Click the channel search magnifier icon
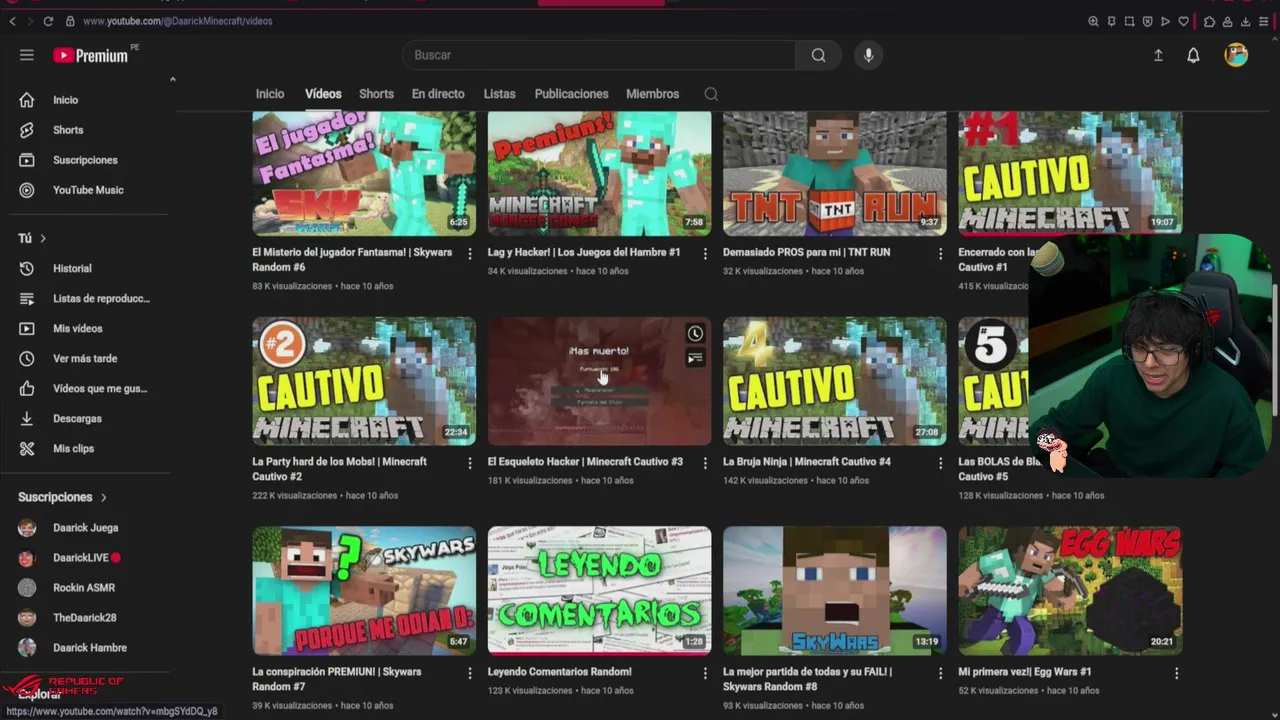This screenshot has height=720, width=1280. (711, 94)
